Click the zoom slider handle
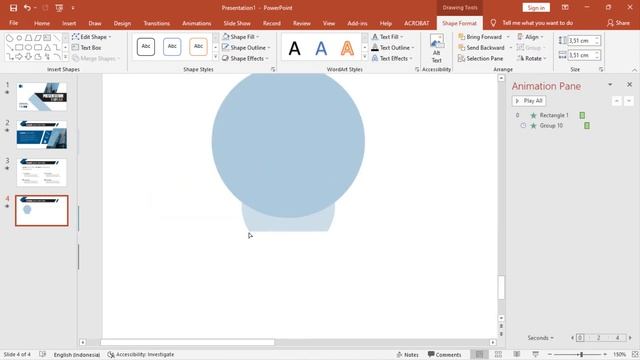Viewport: 640px width, 360px height. tap(581, 354)
